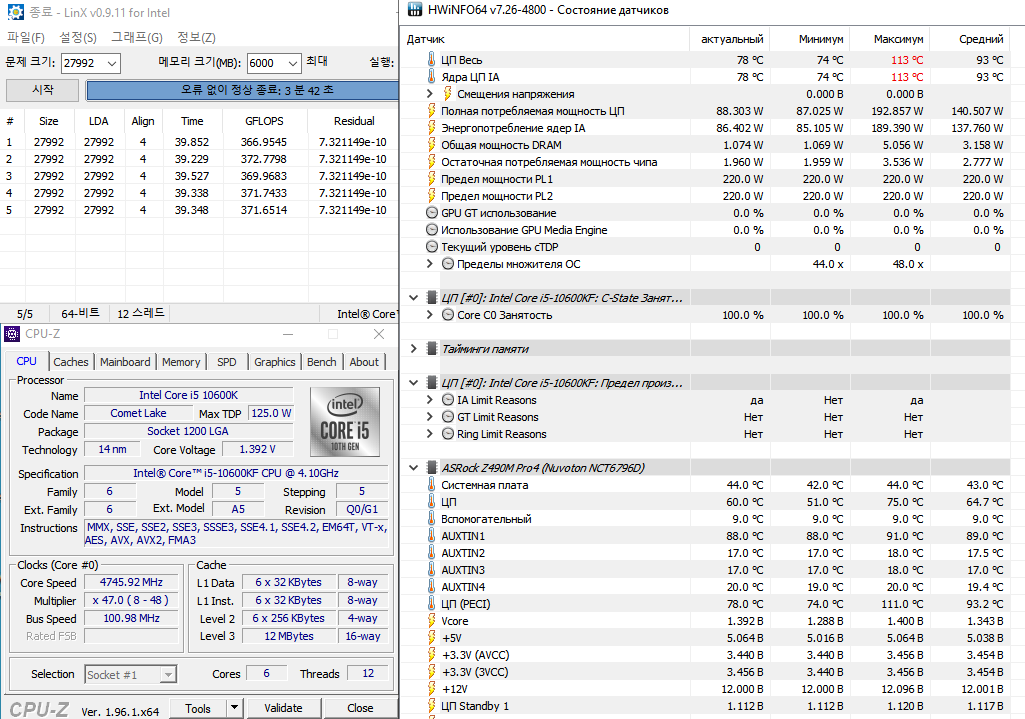Click voltage icon beside +12V
This screenshot has height=719, width=1025.
[x=431, y=688]
